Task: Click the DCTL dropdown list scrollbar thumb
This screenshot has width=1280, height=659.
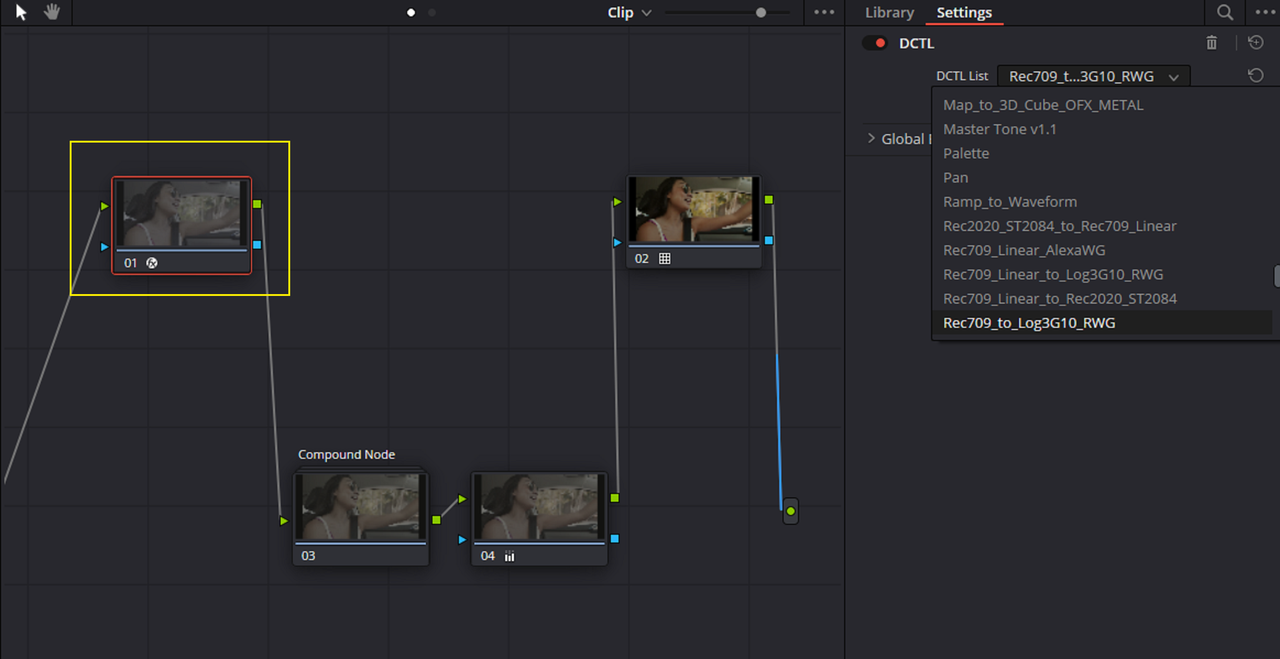Action: [x=1276, y=276]
